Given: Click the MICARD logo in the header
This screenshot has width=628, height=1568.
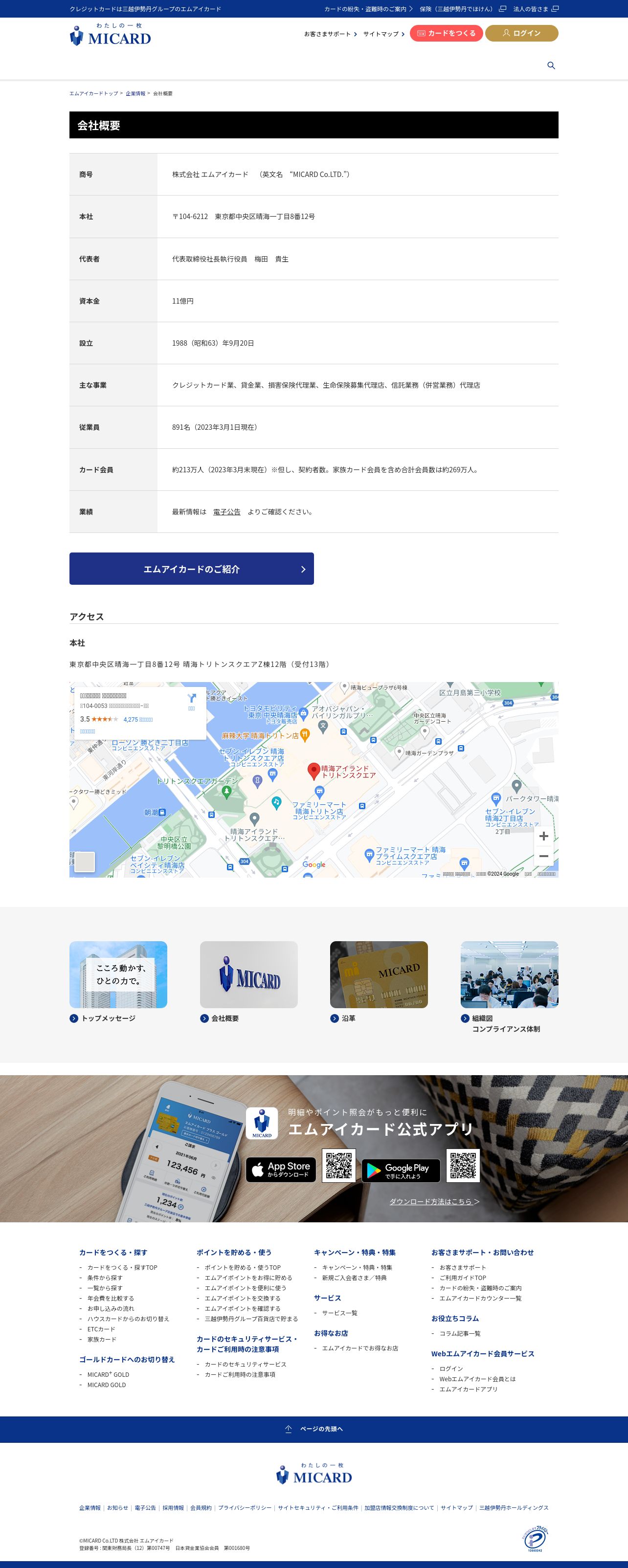Looking at the screenshot, I should [x=110, y=35].
